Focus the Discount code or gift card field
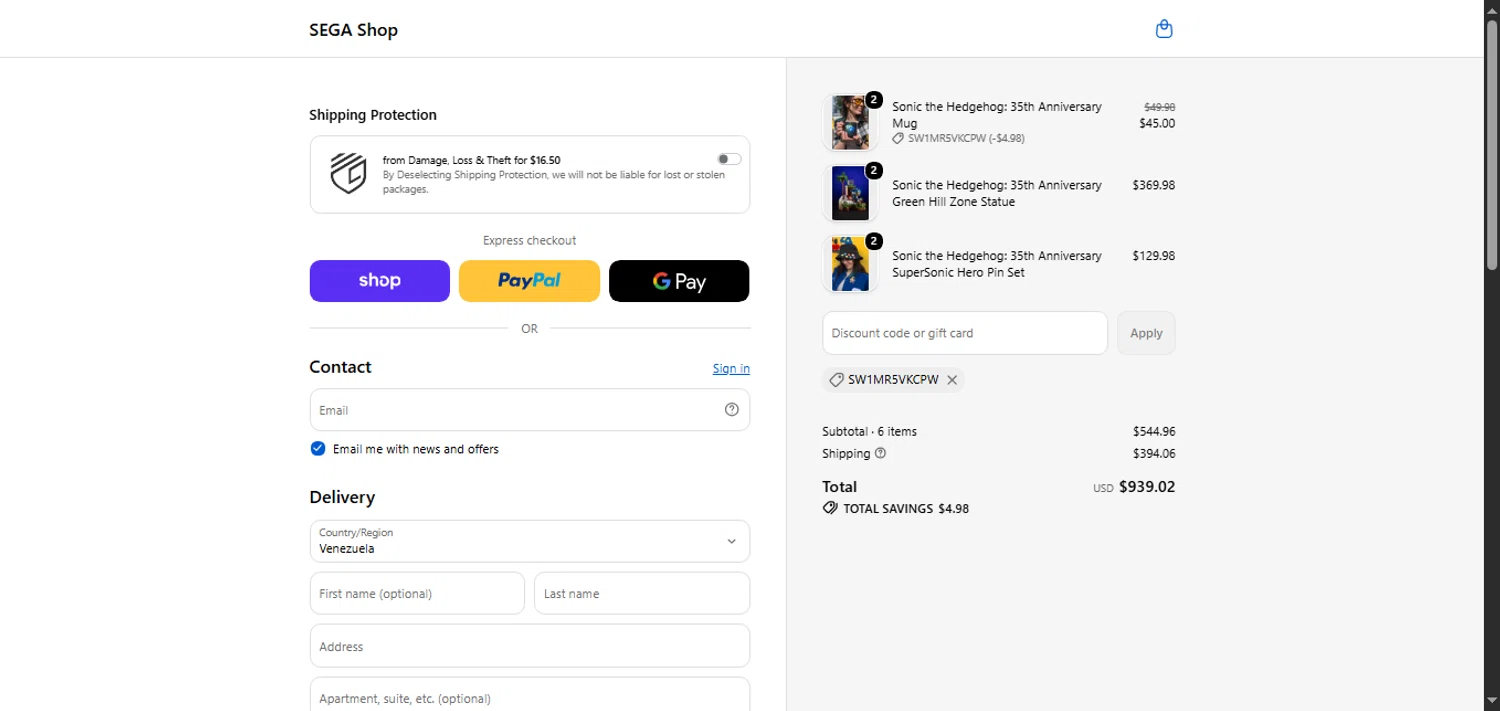 pos(965,333)
